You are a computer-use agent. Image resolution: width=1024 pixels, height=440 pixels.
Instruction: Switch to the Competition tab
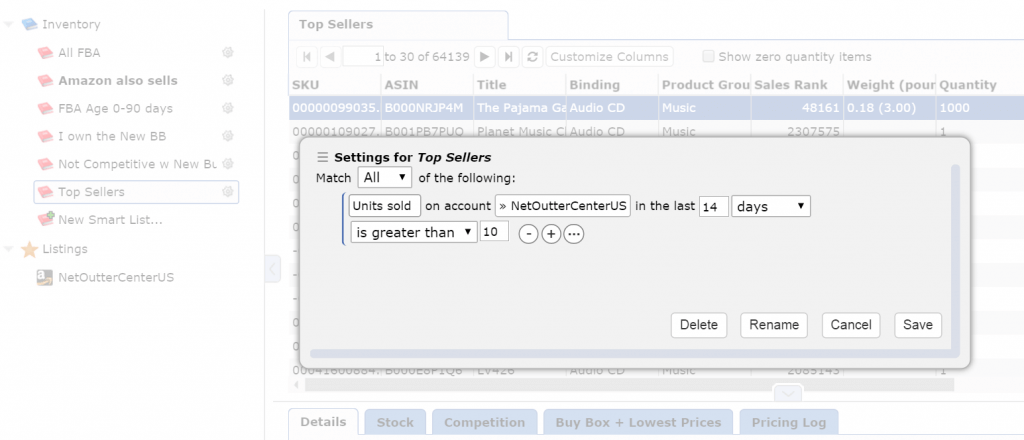(x=485, y=422)
